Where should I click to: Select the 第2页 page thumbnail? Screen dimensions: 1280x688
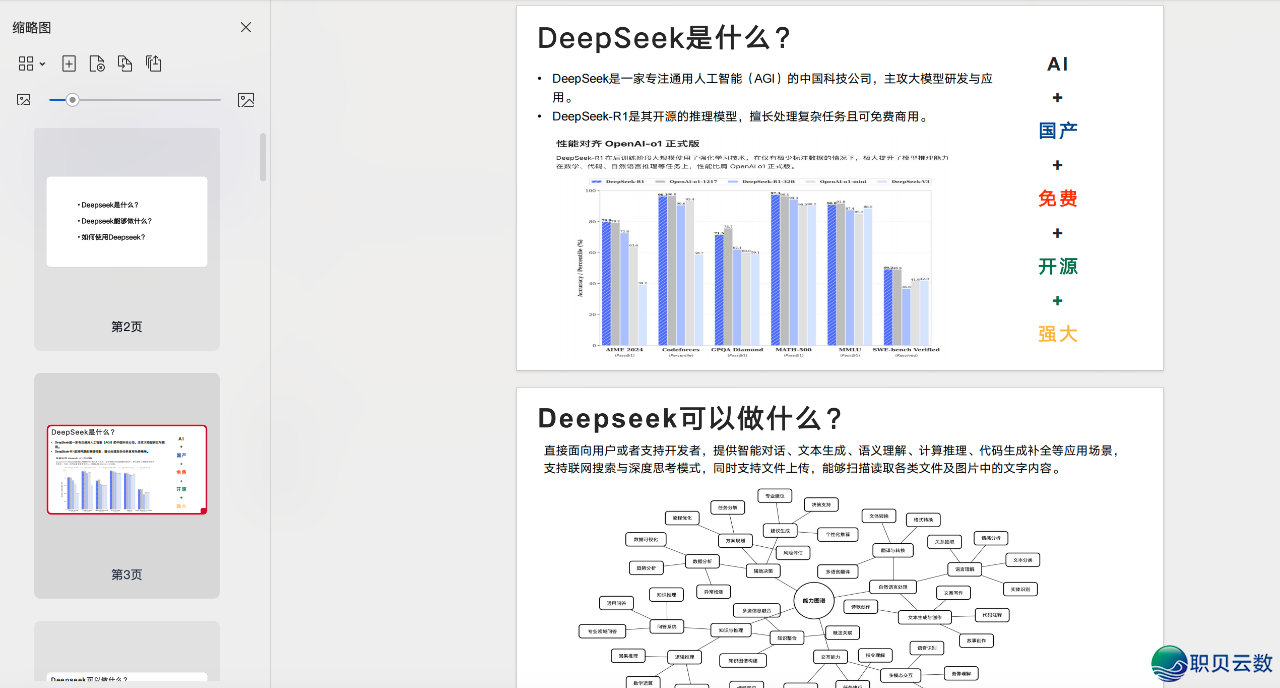click(x=127, y=222)
